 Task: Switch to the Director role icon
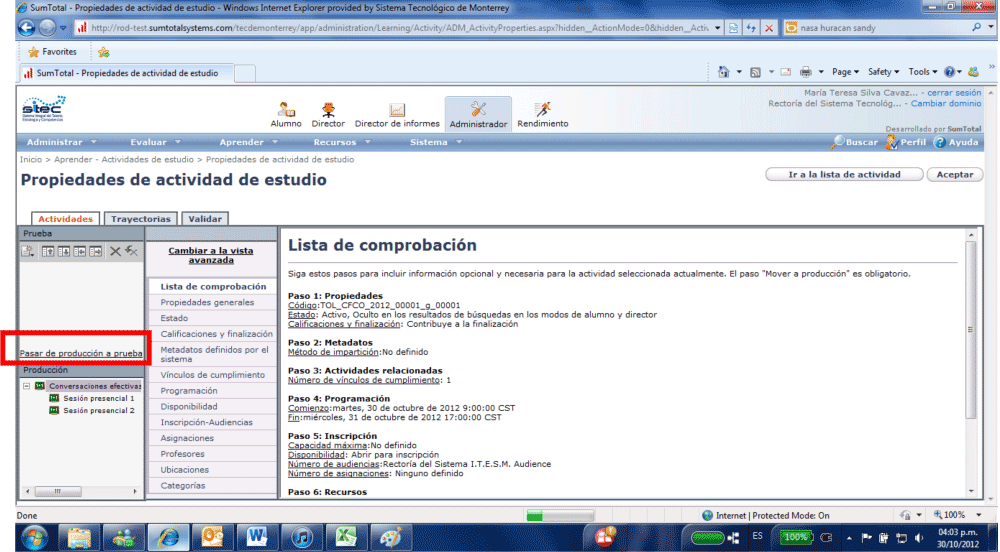328,115
